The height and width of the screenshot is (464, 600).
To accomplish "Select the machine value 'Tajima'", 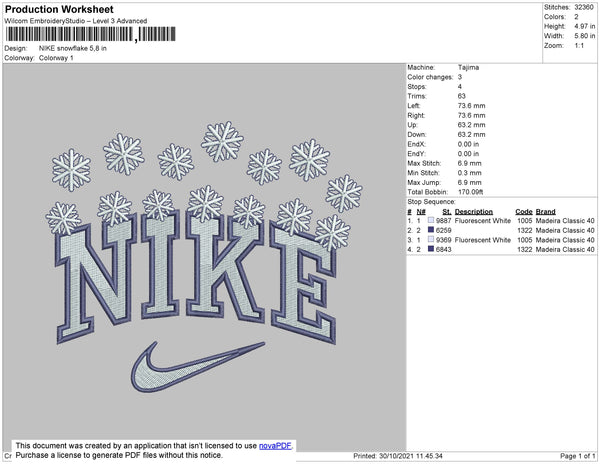I will point(468,67).
